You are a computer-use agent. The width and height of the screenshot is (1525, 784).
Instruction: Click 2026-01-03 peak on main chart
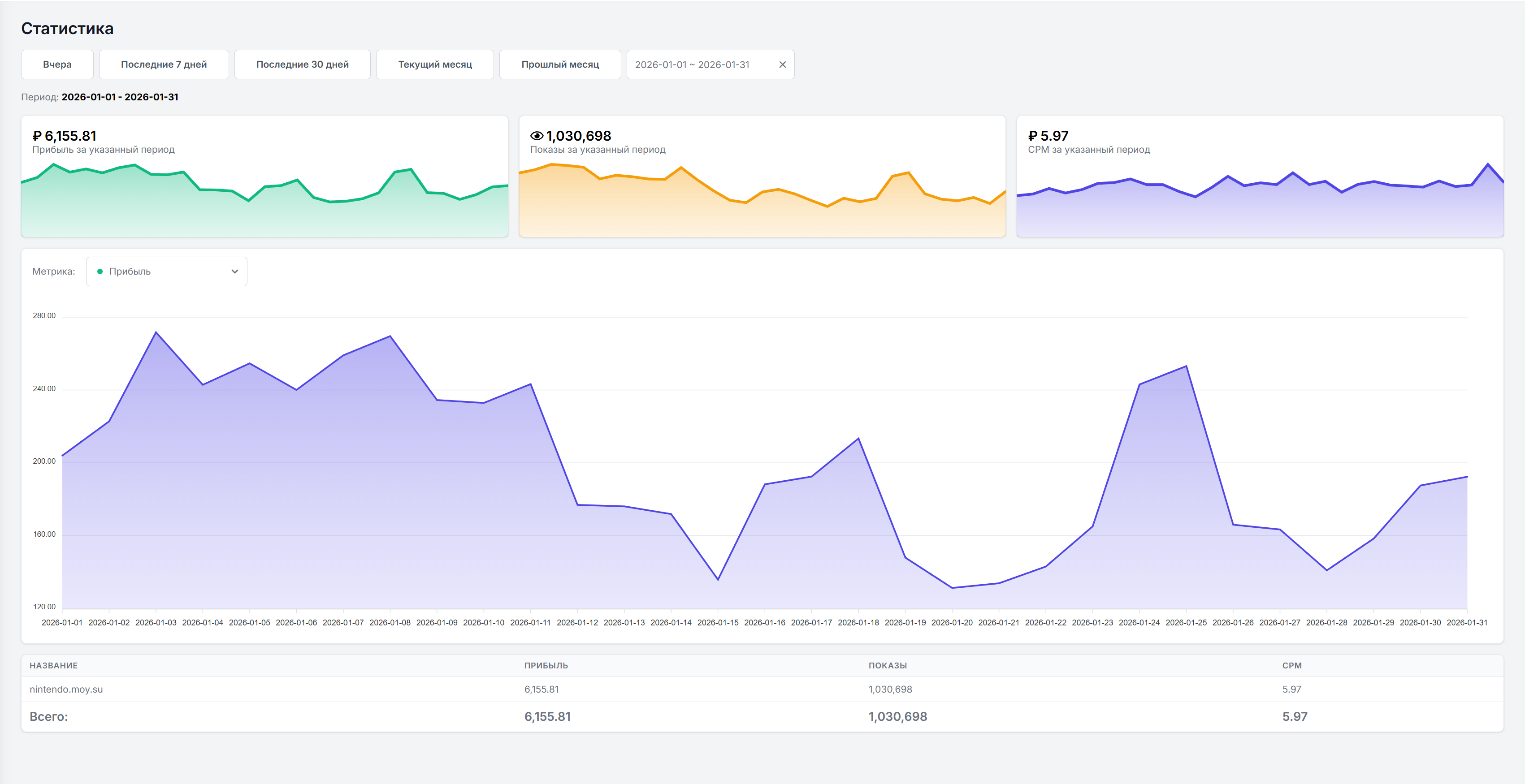click(x=156, y=332)
